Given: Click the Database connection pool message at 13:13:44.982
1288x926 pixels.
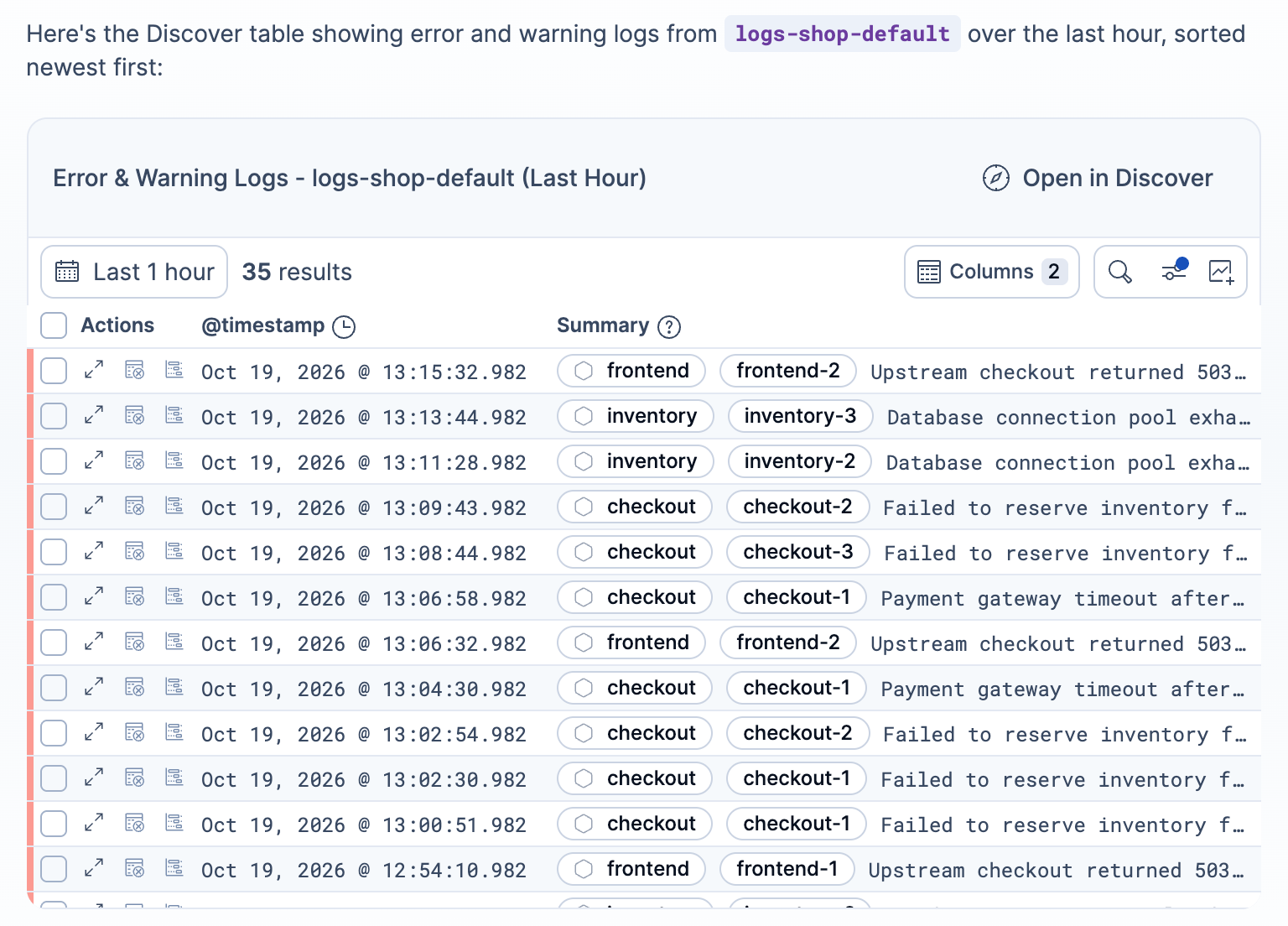Looking at the screenshot, I should click(x=1068, y=418).
